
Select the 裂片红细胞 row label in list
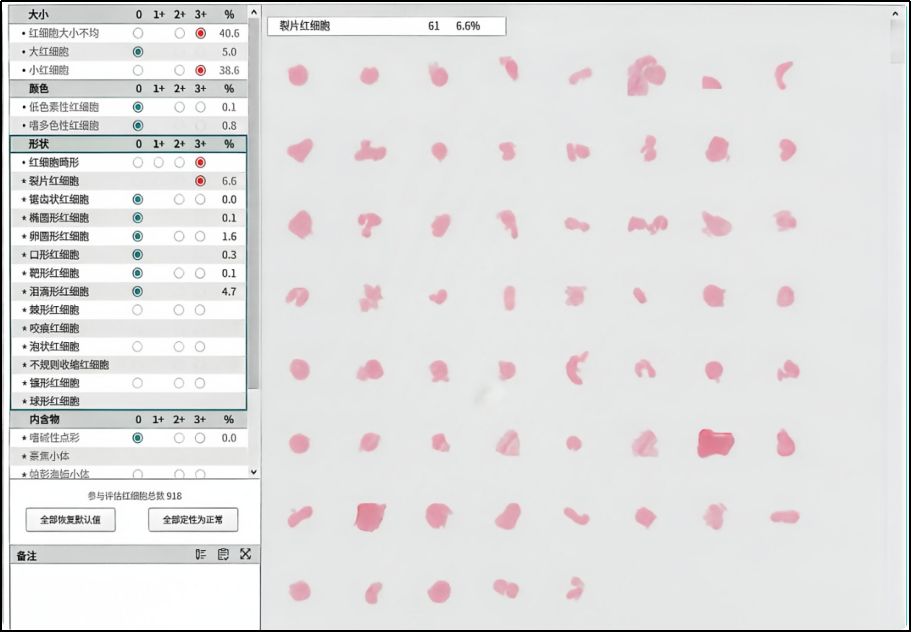tap(54, 181)
